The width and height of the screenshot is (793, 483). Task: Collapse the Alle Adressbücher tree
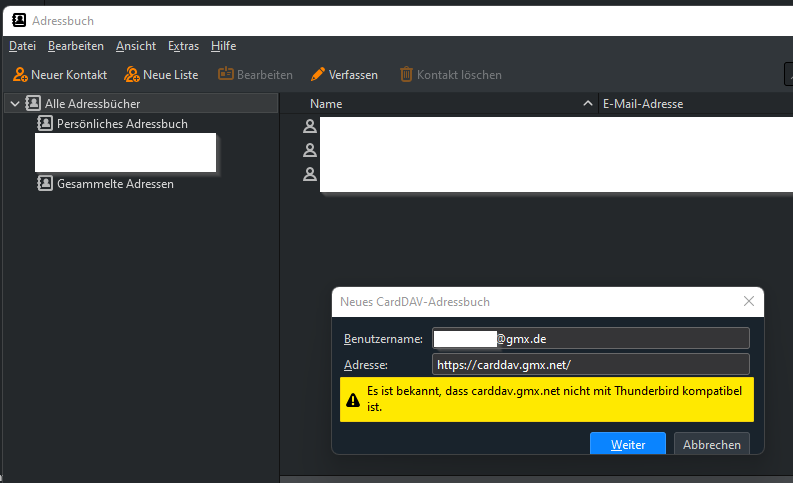coord(15,104)
